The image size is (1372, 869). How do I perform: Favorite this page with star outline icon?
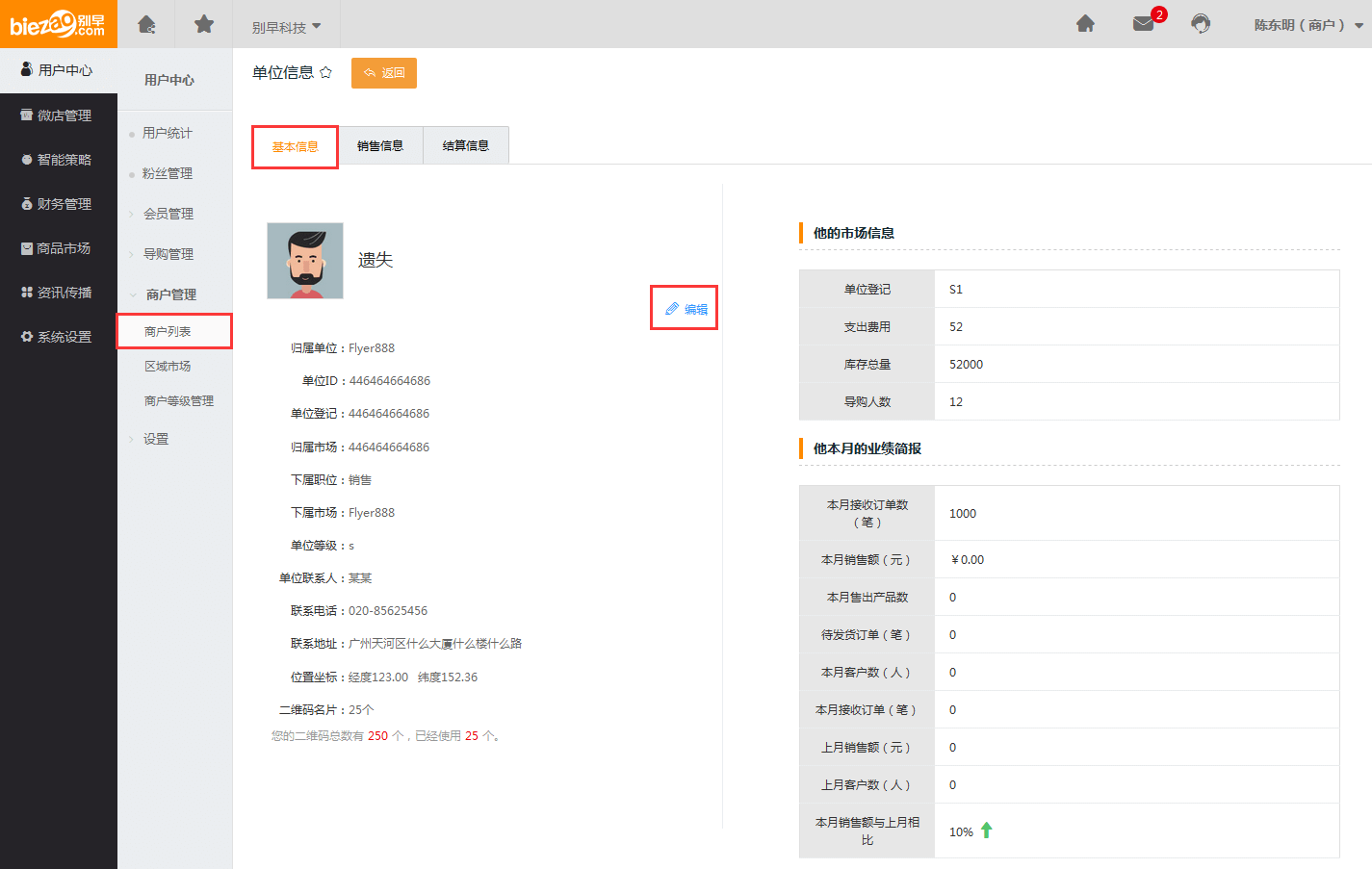tap(326, 73)
